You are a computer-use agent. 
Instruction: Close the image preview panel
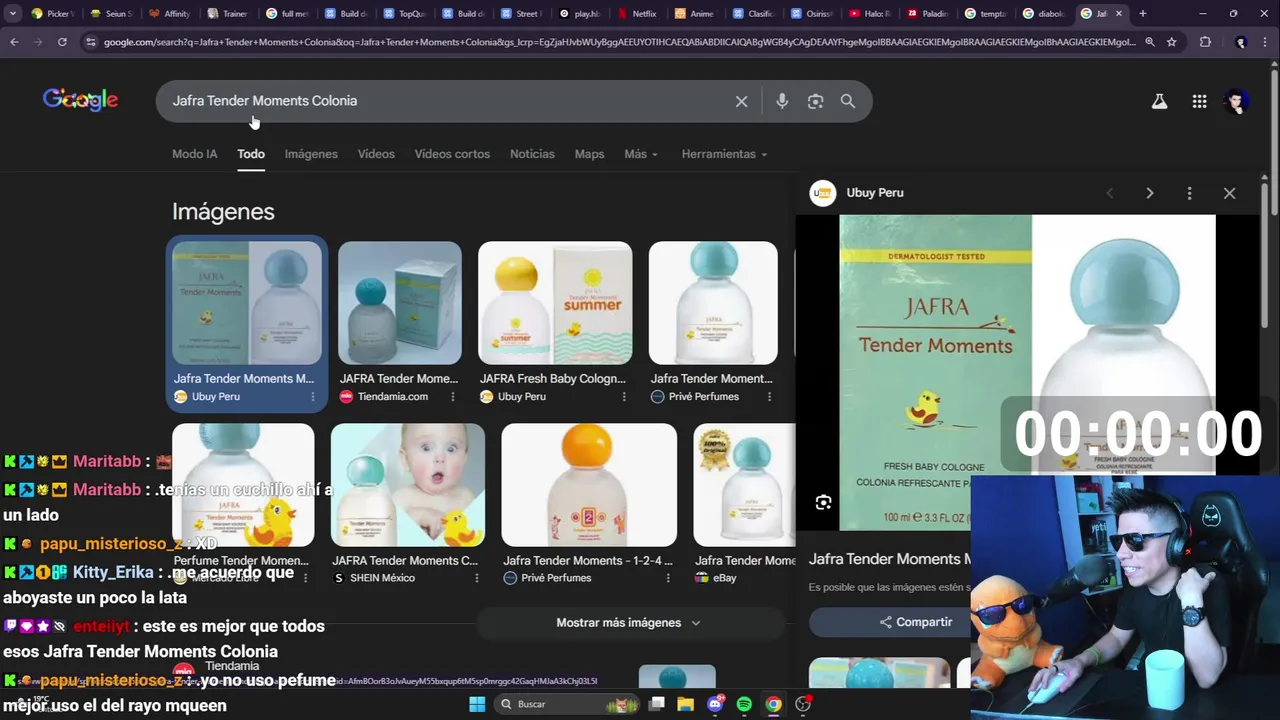[1229, 193]
